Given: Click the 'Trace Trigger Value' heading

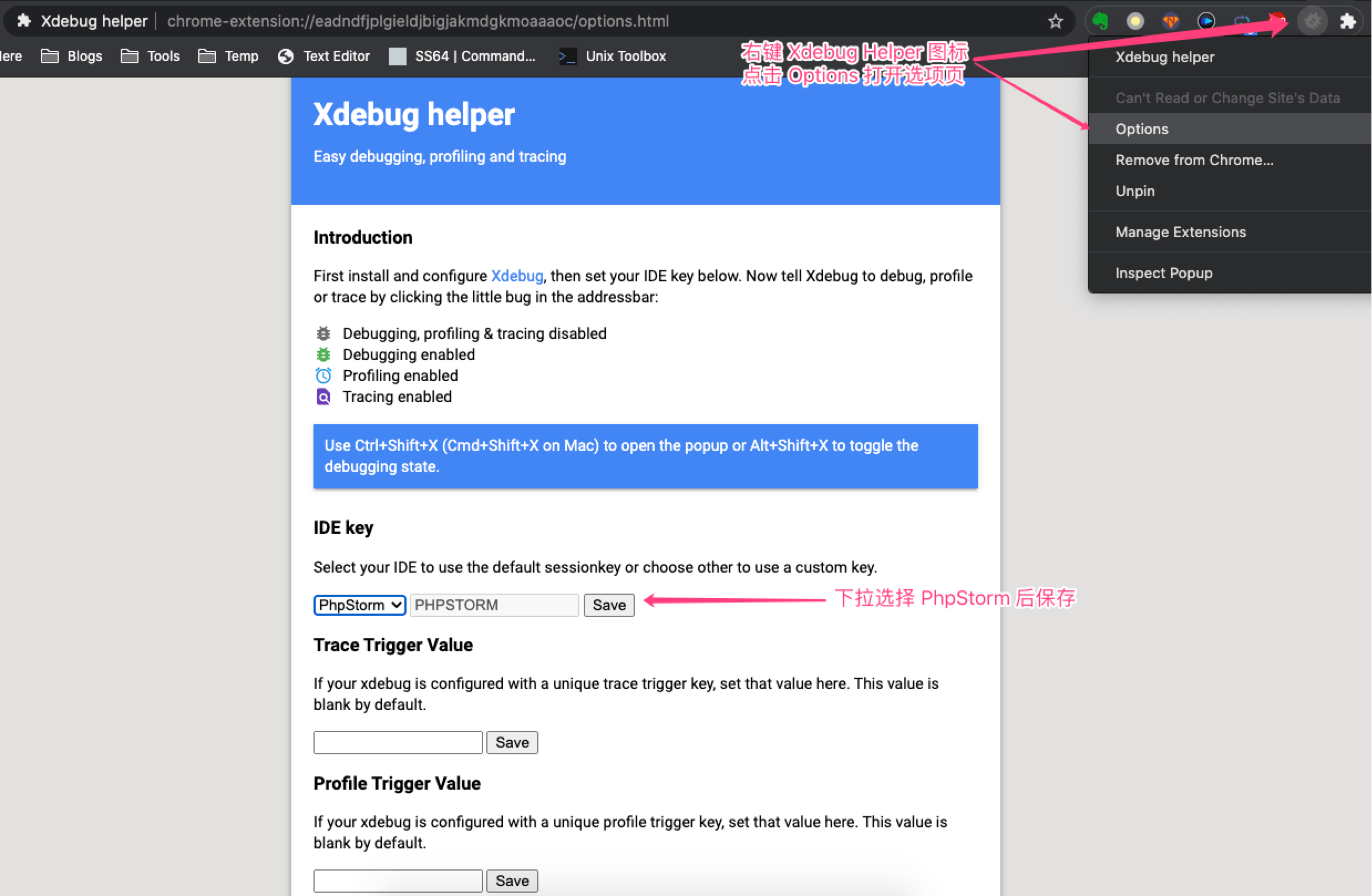Looking at the screenshot, I should pos(393,645).
